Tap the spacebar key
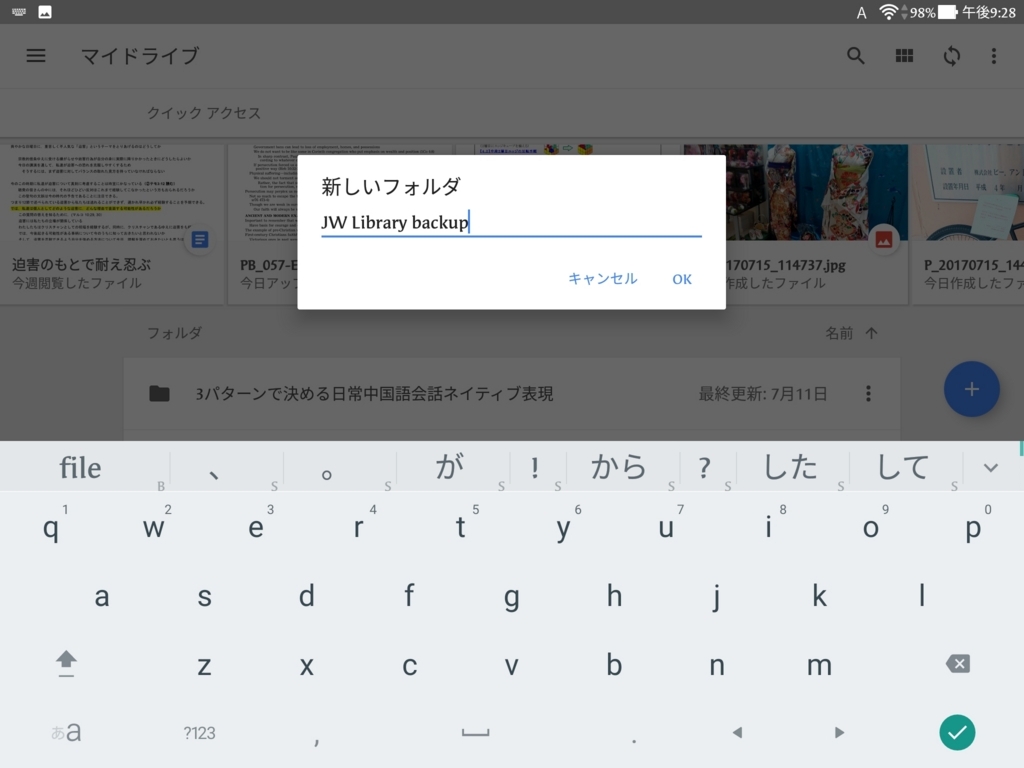Screen dimensions: 1024x768 [x=475, y=733]
